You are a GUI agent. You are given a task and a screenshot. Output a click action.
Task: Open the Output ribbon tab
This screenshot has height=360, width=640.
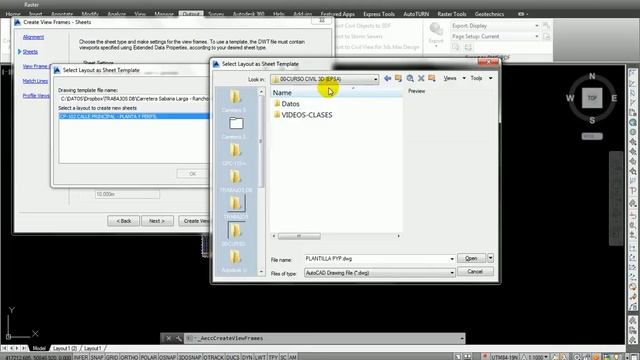tap(191, 14)
